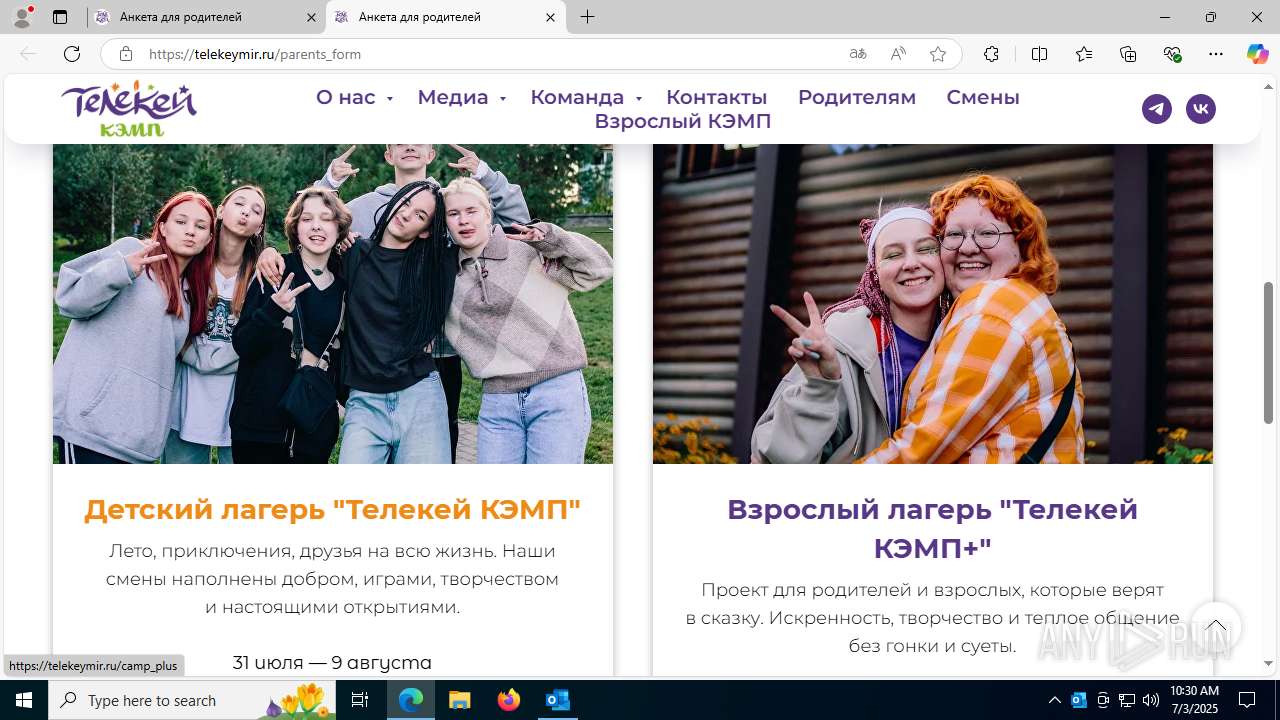Open Collections icon
Image resolution: width=1280 pixels, height=720 pixels.
click(x=1128, y=54)
